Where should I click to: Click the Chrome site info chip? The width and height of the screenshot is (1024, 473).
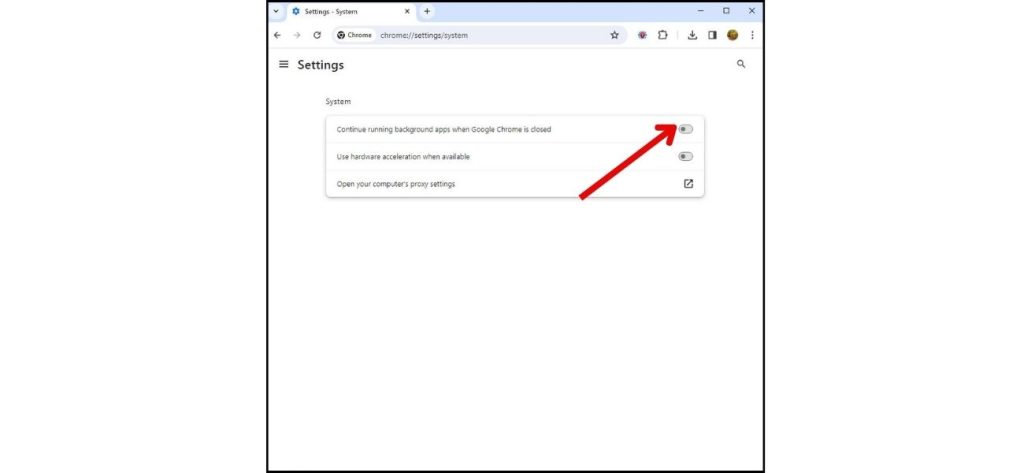click(355, 35)
